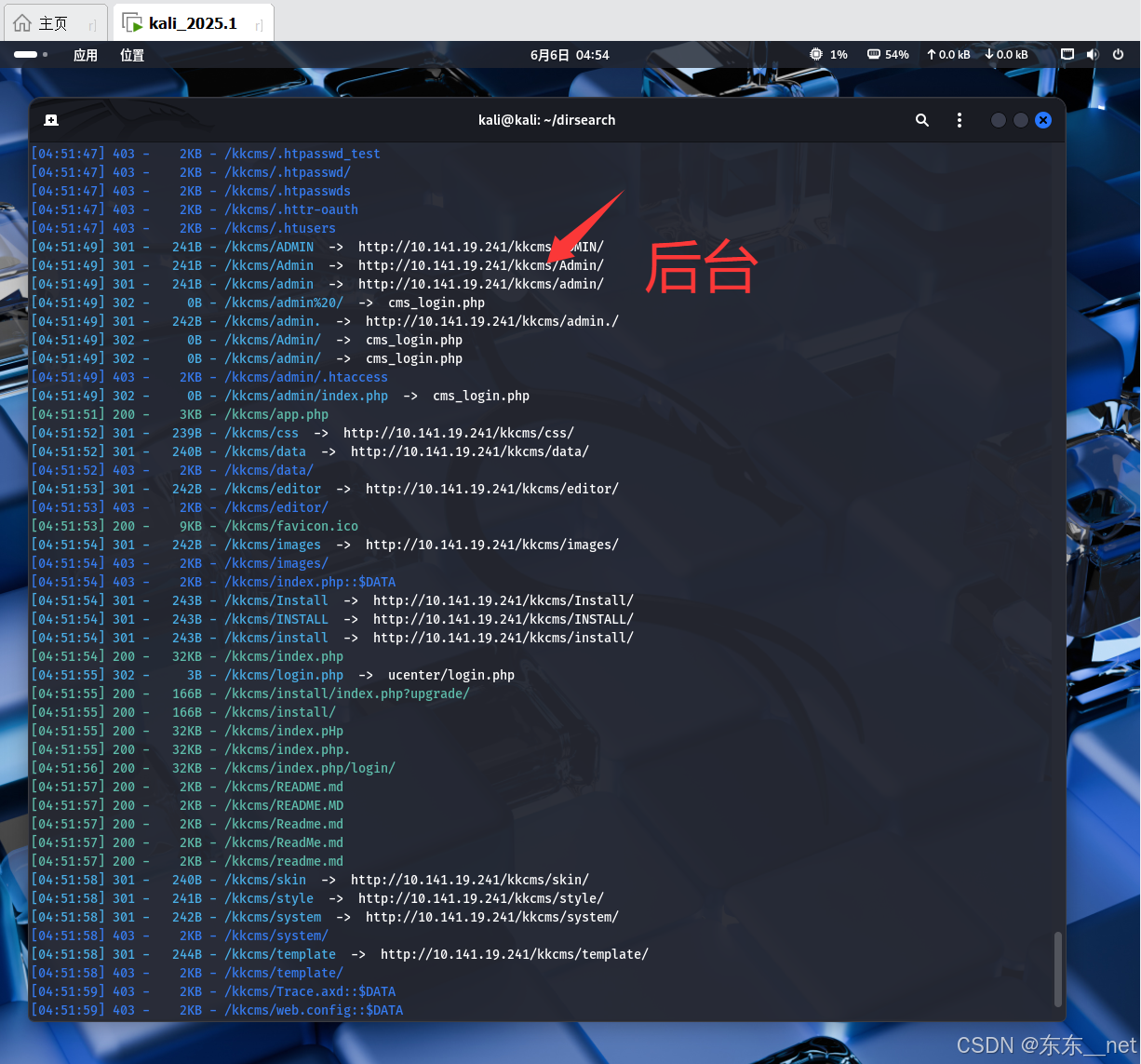Click the http://10.141.19.241/kkcms/data/ URL
The image size is (1141, 1064).
(x=470, y=451)
